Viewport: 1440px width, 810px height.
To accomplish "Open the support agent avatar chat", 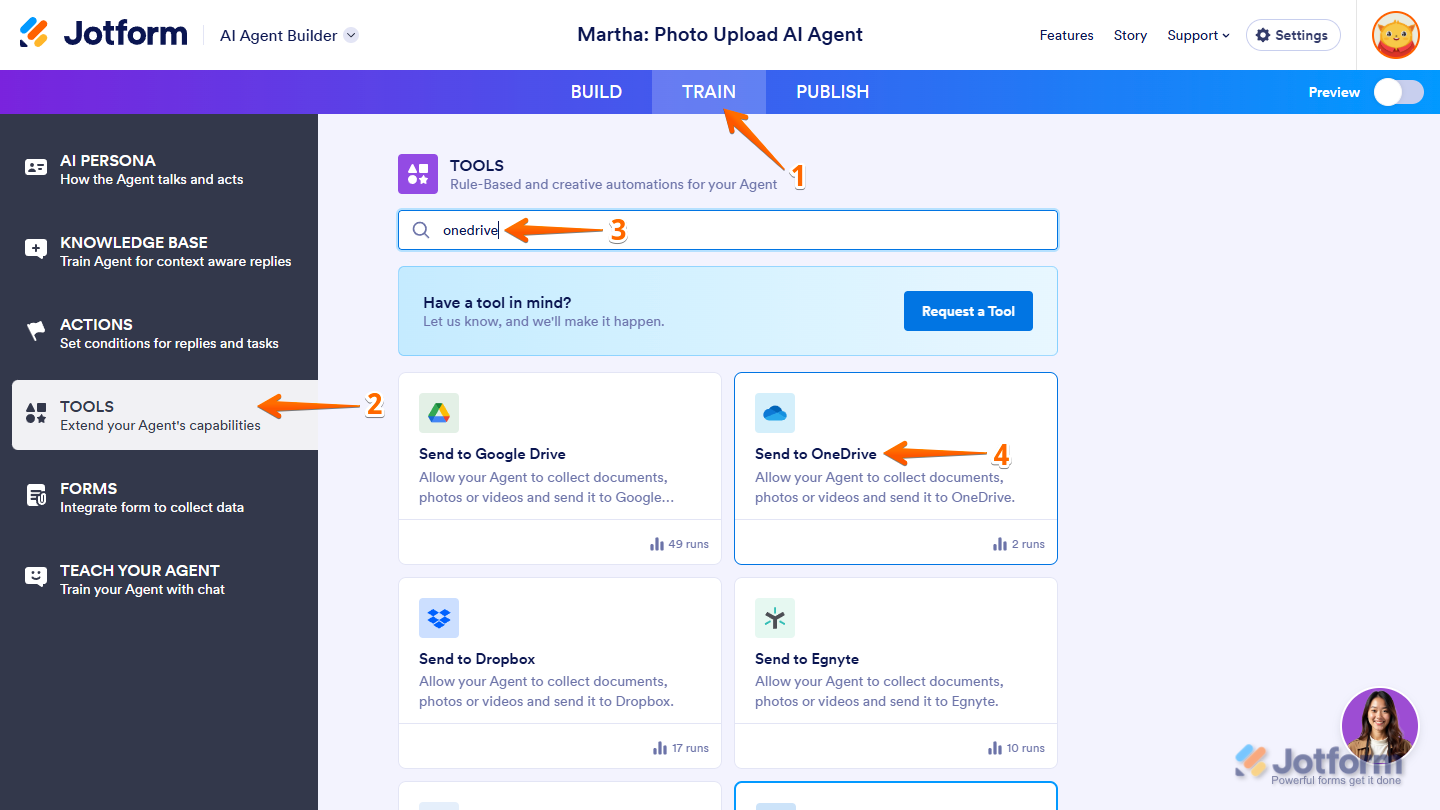I will 1379,725.
